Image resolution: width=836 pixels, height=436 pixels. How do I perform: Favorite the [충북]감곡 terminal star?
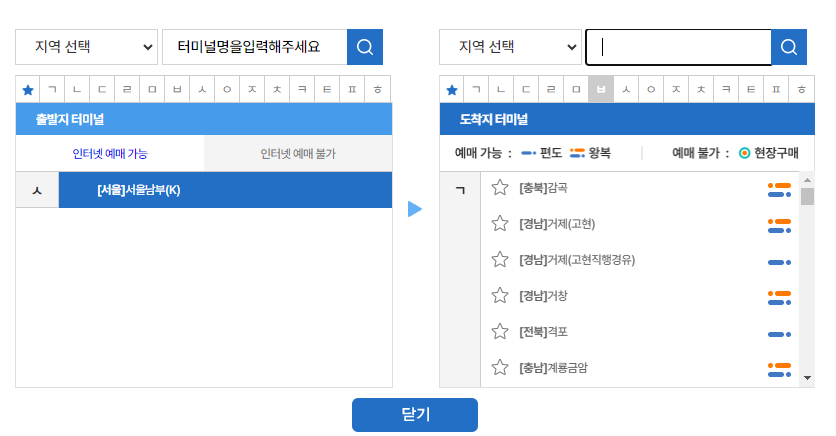[500, 188]
